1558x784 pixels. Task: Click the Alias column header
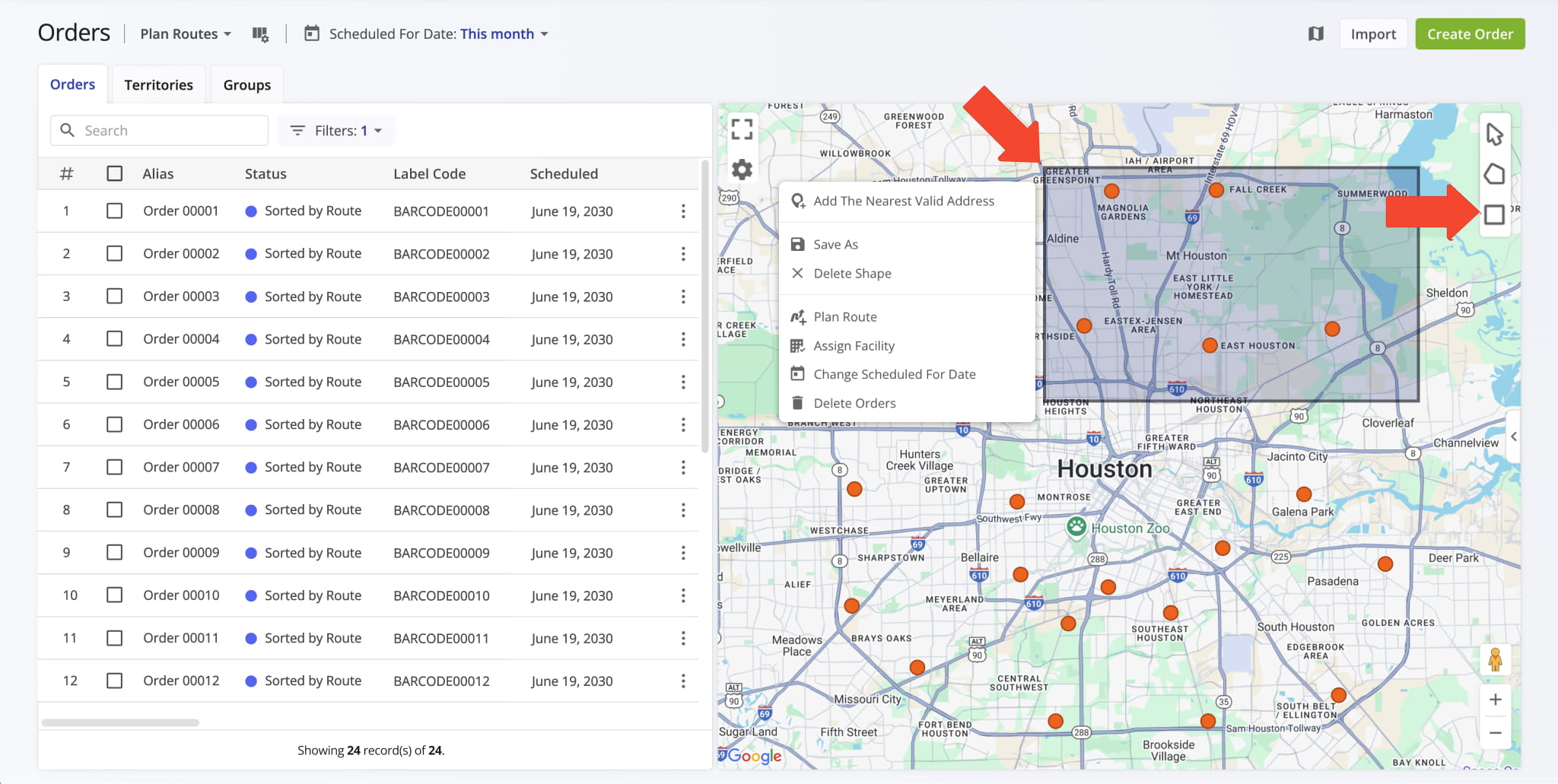158,173
